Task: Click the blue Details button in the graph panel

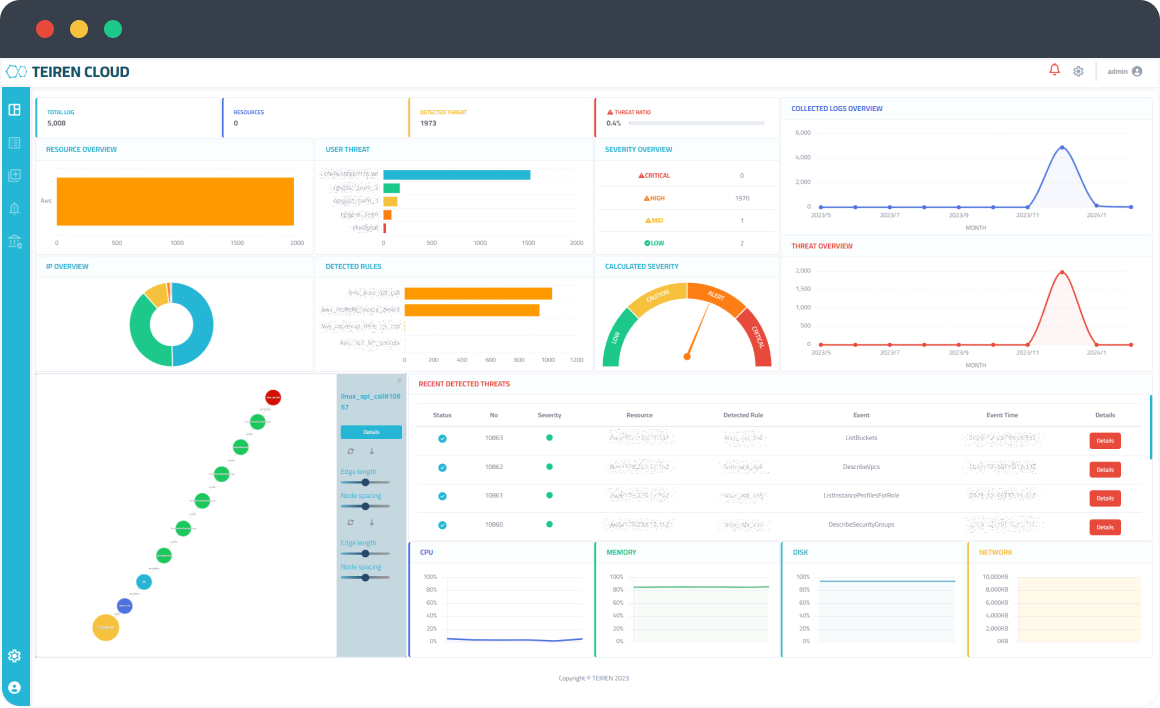Action: (371, 432)
